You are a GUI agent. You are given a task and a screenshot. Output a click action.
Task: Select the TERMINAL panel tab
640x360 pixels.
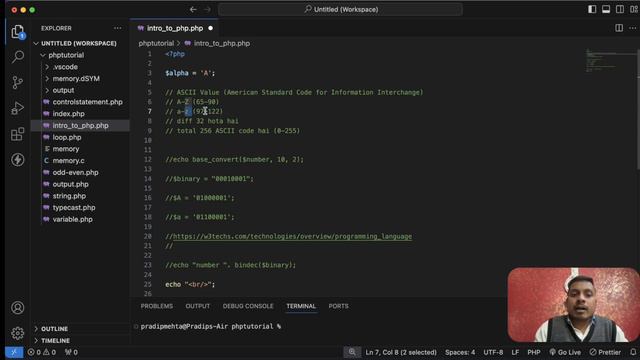(301, 306)
